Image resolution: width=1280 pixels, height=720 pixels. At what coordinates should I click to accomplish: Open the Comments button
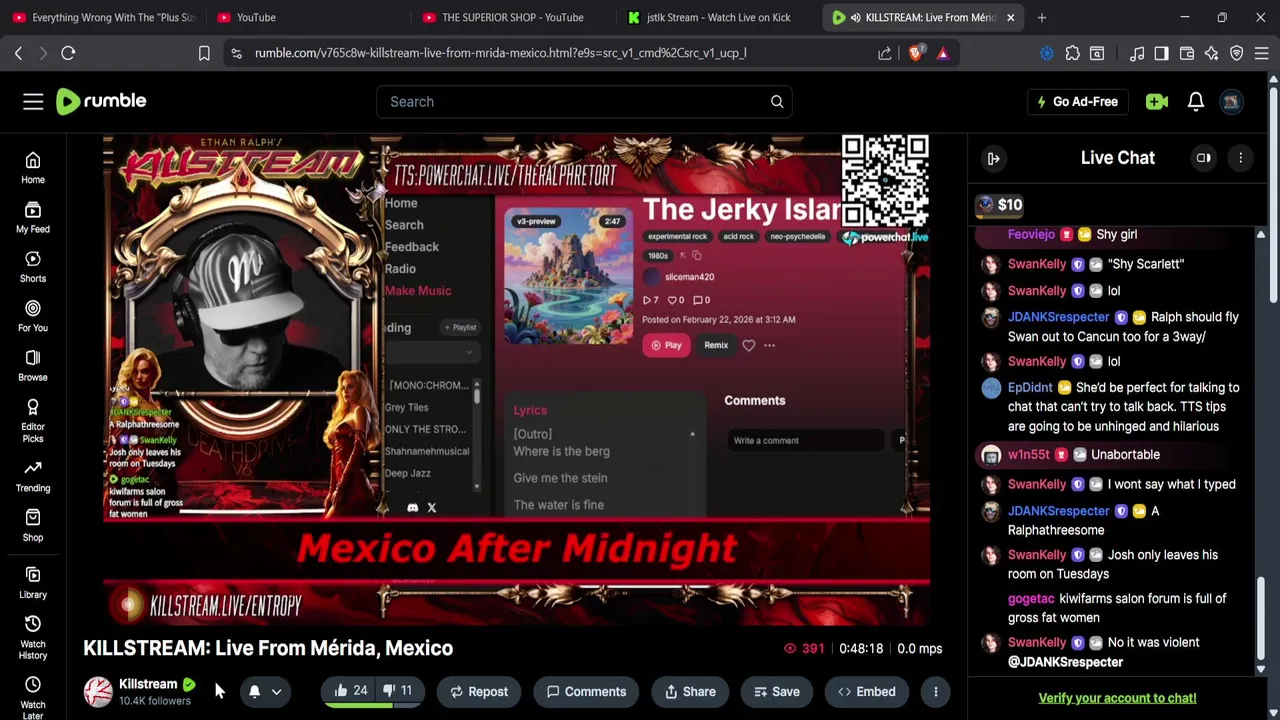click(x=586, y=691)
